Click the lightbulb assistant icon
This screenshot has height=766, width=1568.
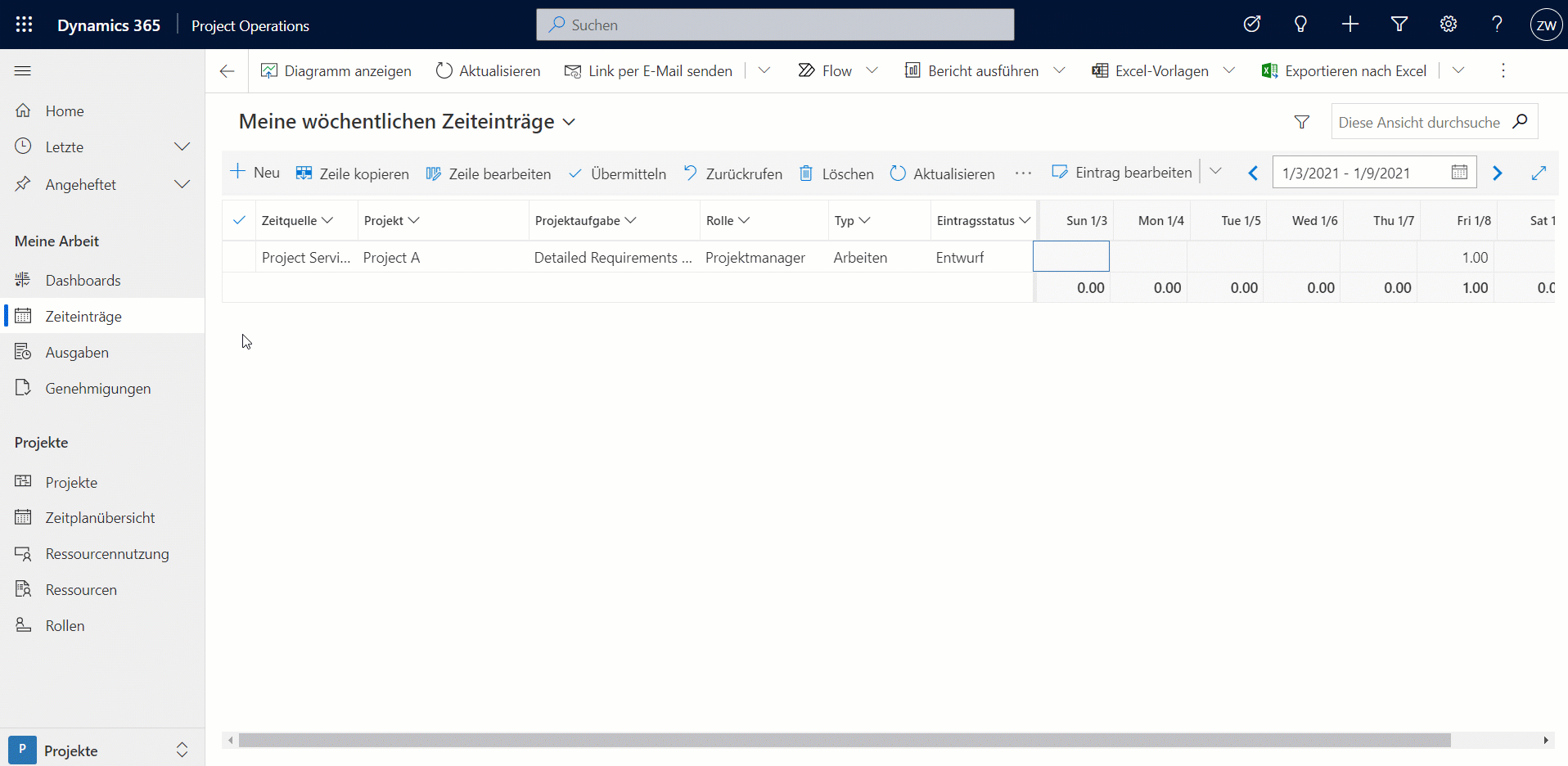tap(1300, 25)
